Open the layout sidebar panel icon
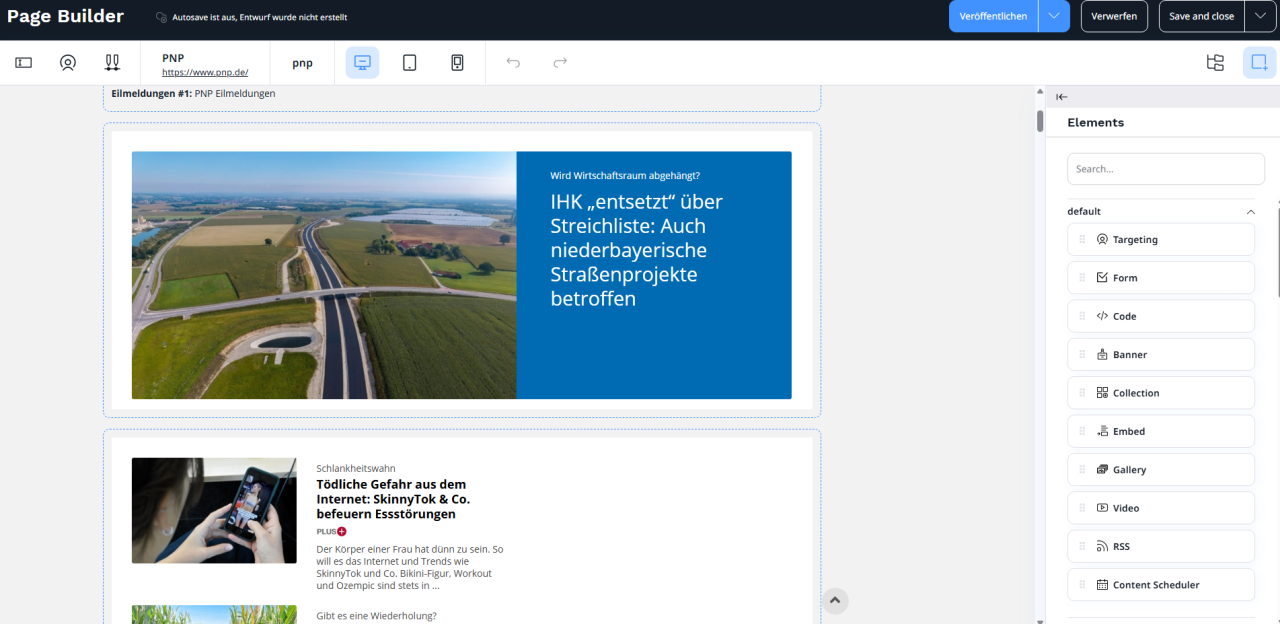The image size is (1280, 624). tap(23, 62)
